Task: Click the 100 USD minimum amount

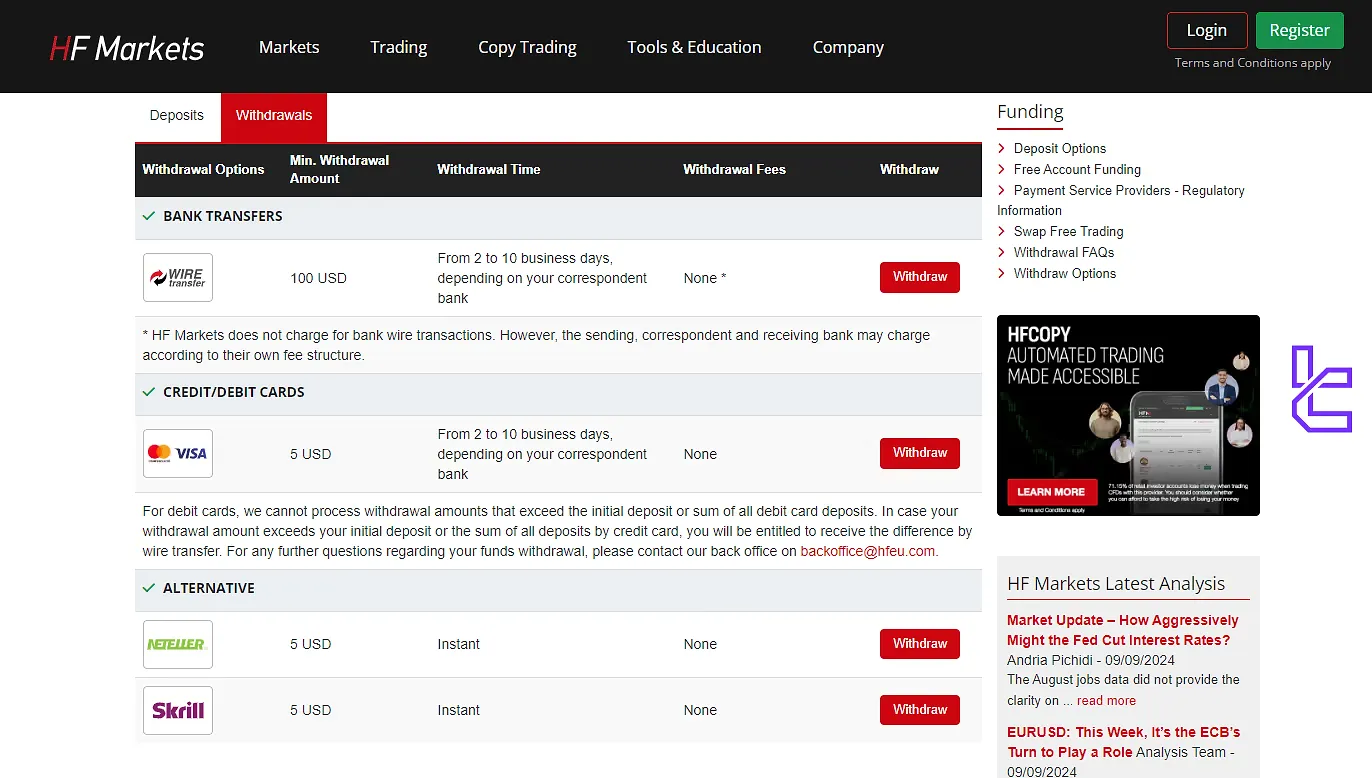Action: pos(318,278)
